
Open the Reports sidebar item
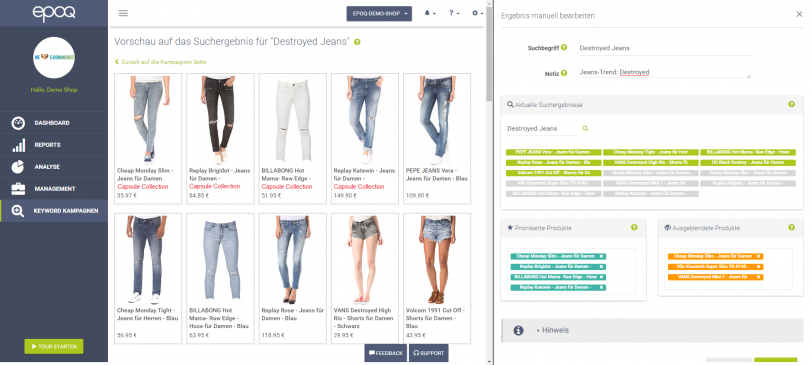(54, 145)
